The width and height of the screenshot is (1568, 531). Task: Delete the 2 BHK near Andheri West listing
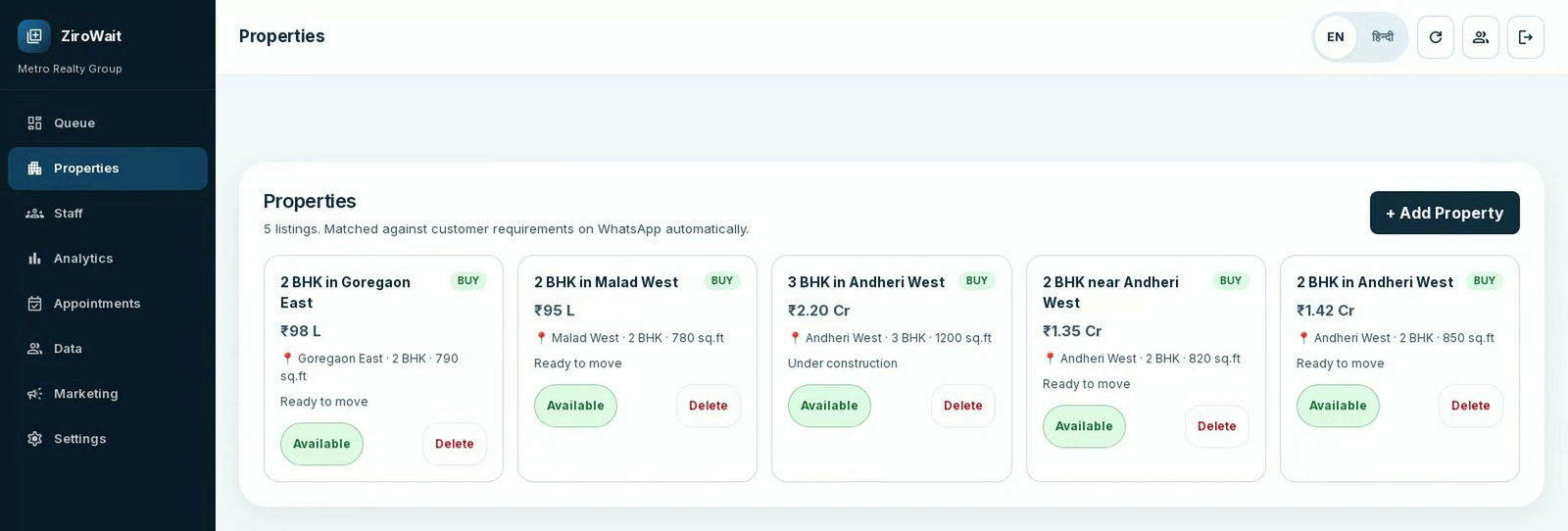pos(1217,426)
